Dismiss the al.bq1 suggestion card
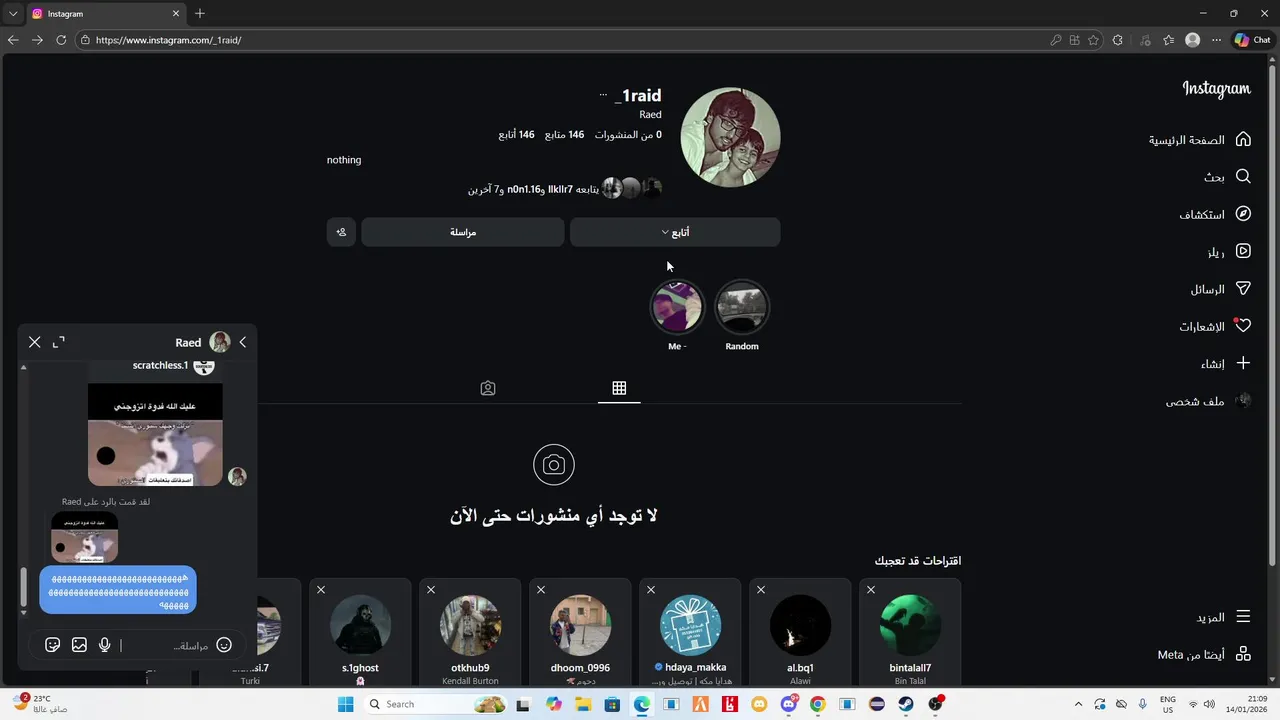The height and width of the screenshot is (720, 1280). (x=761, y=590)
